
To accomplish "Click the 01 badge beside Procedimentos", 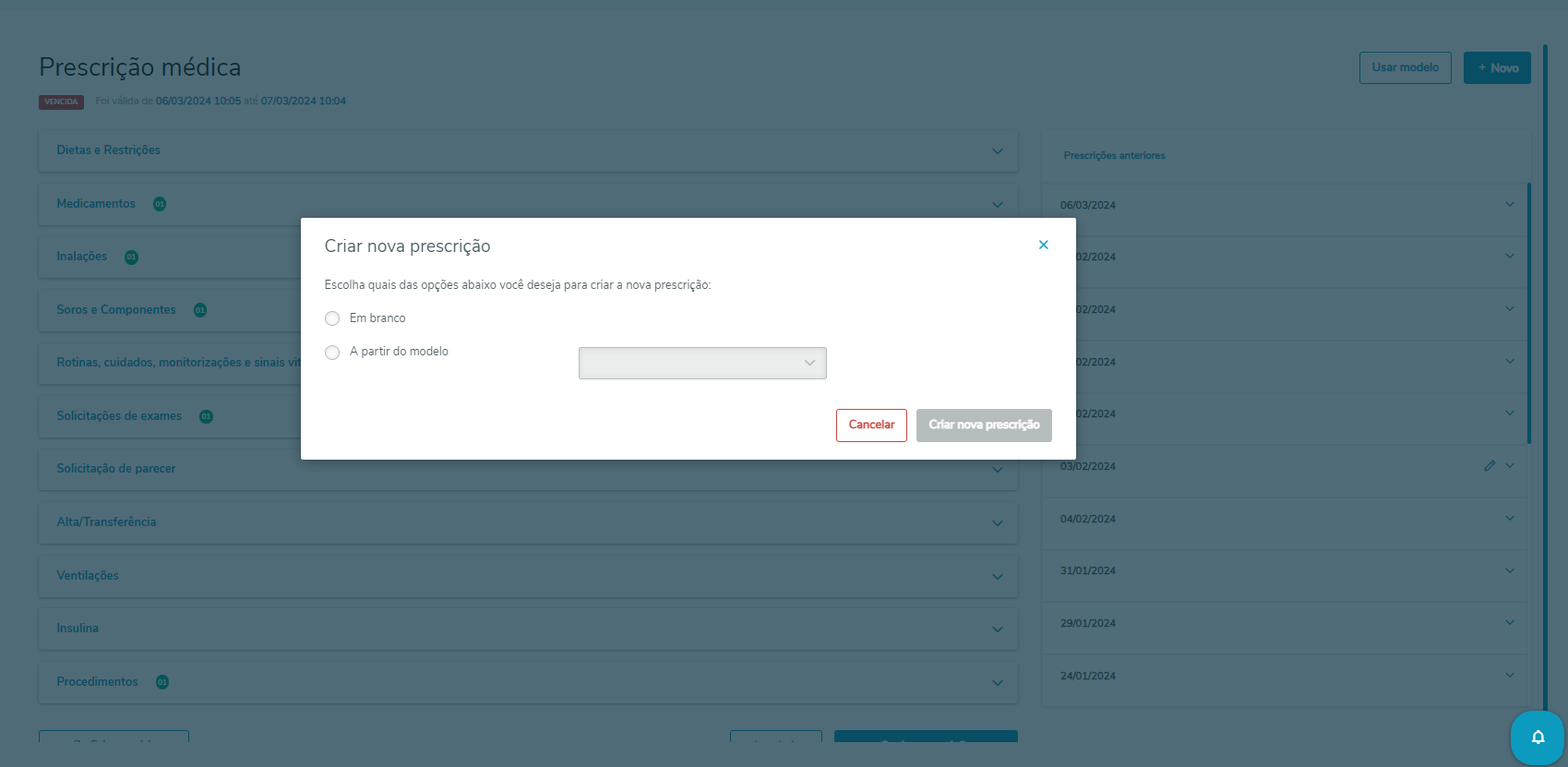I will [x=162, y=682].
